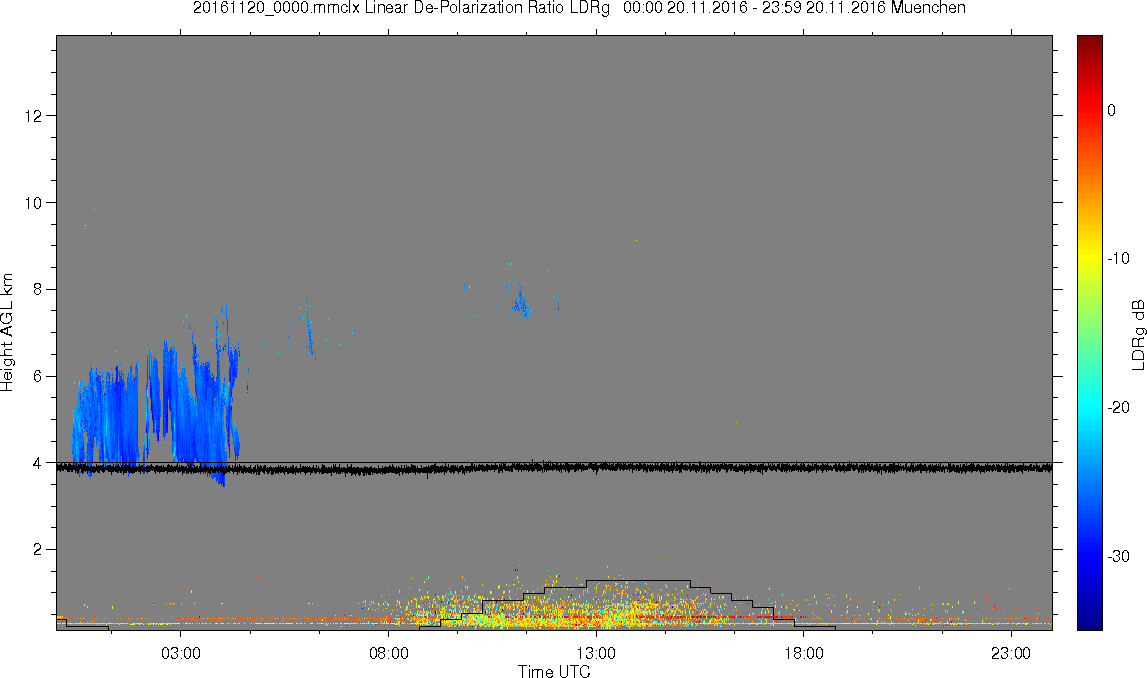
Task: Click the small blue echo near 8 km
Action: [x=522, y=302]
